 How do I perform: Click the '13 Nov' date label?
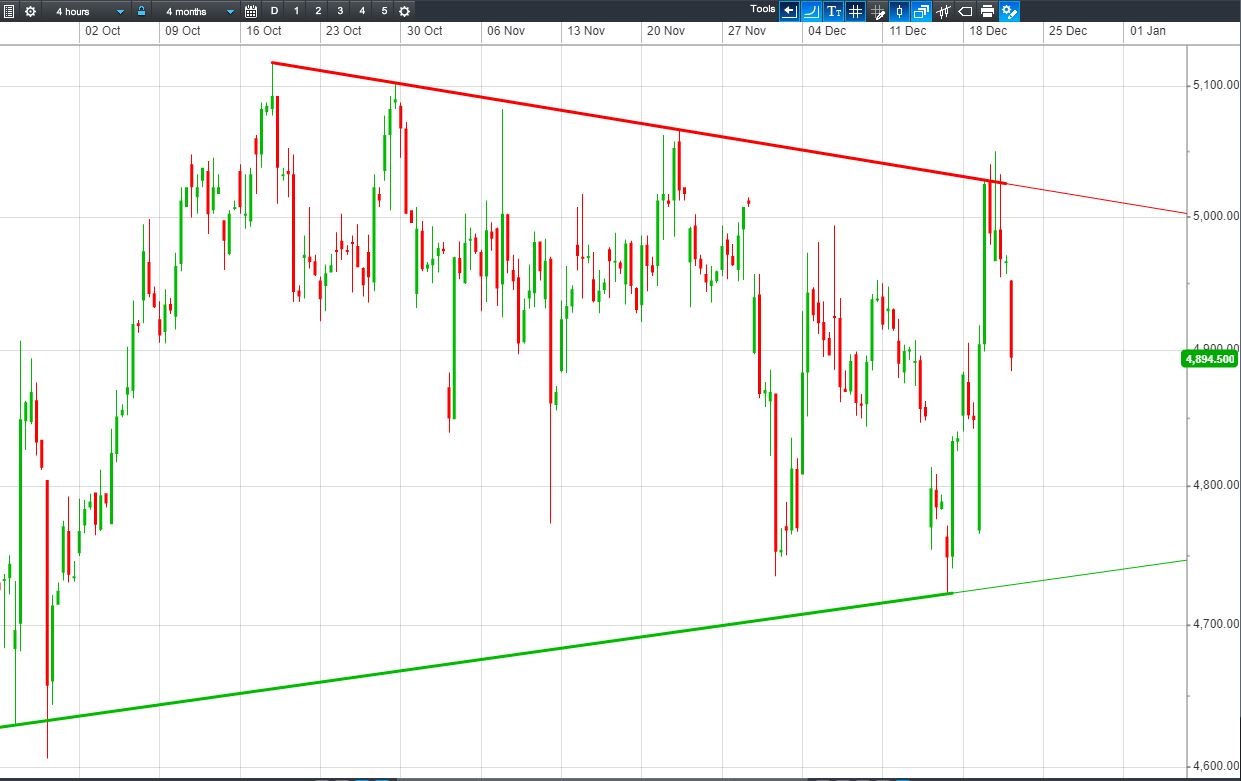point(586,31)
